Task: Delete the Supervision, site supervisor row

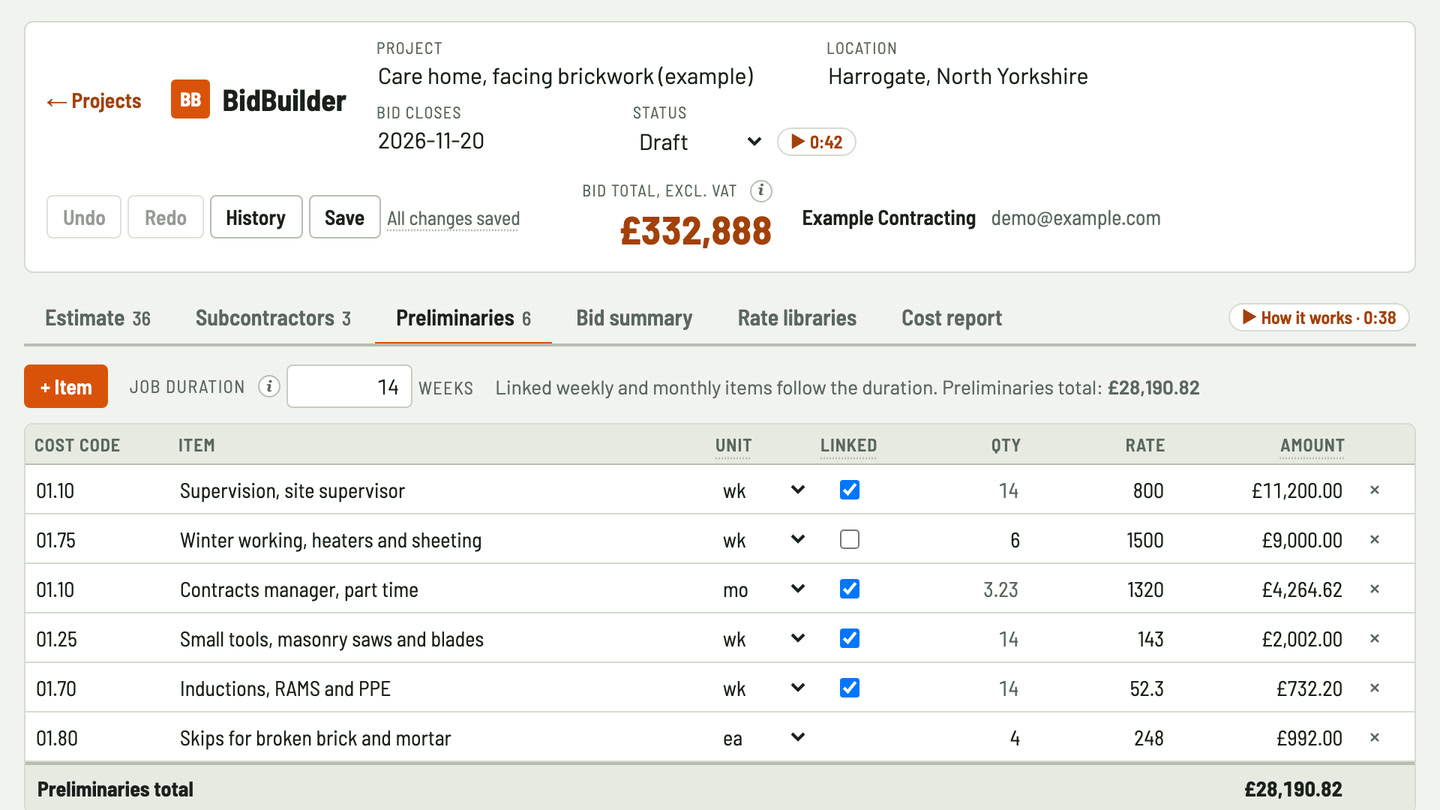Action: tap(1374, 490)
